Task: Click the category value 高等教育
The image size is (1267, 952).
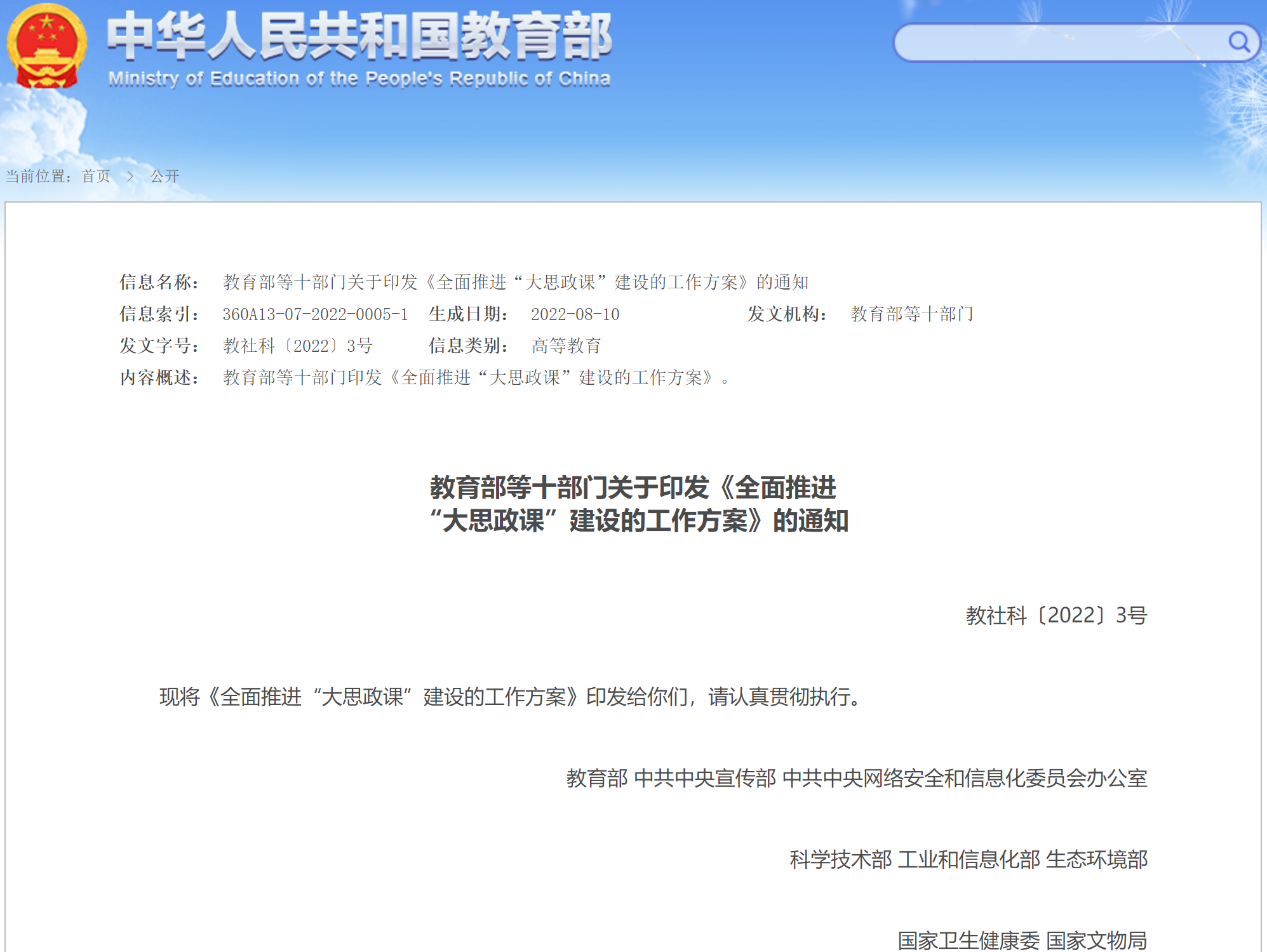Action: 566,345
